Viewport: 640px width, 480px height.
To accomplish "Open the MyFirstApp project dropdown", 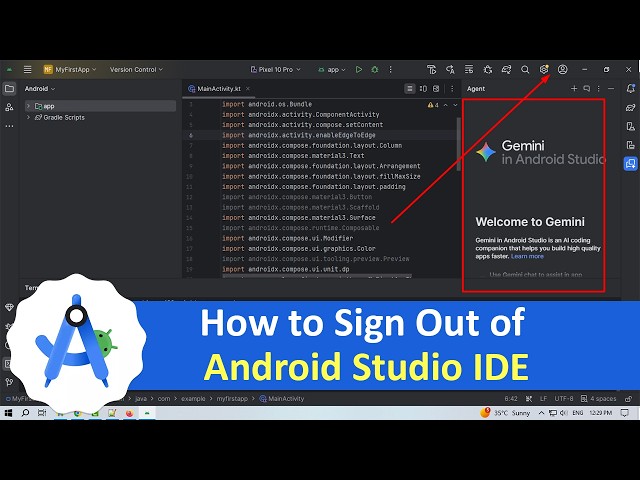I will 70,69.
